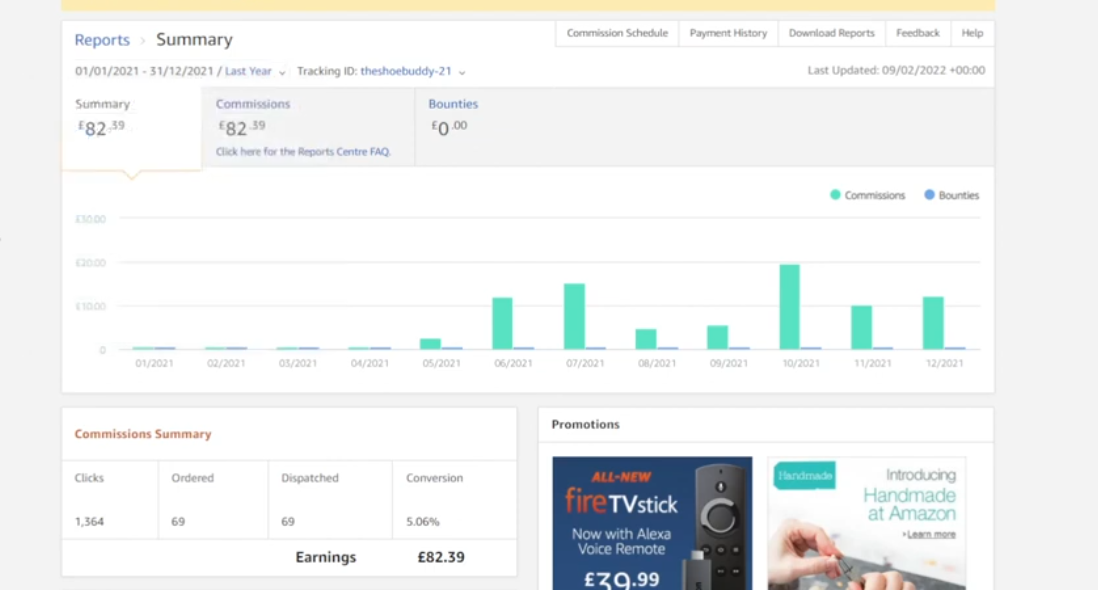Open the Reports breadcrumb link
The height and width of the screenshot is (590, 1098).
(x=102, y=40)
